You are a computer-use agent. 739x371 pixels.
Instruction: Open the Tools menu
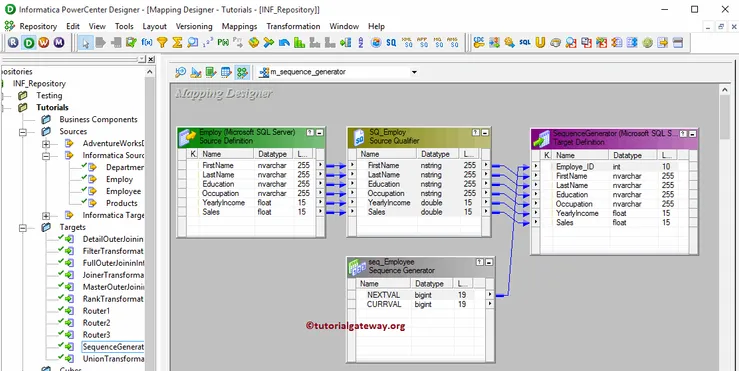coord(124,26)
